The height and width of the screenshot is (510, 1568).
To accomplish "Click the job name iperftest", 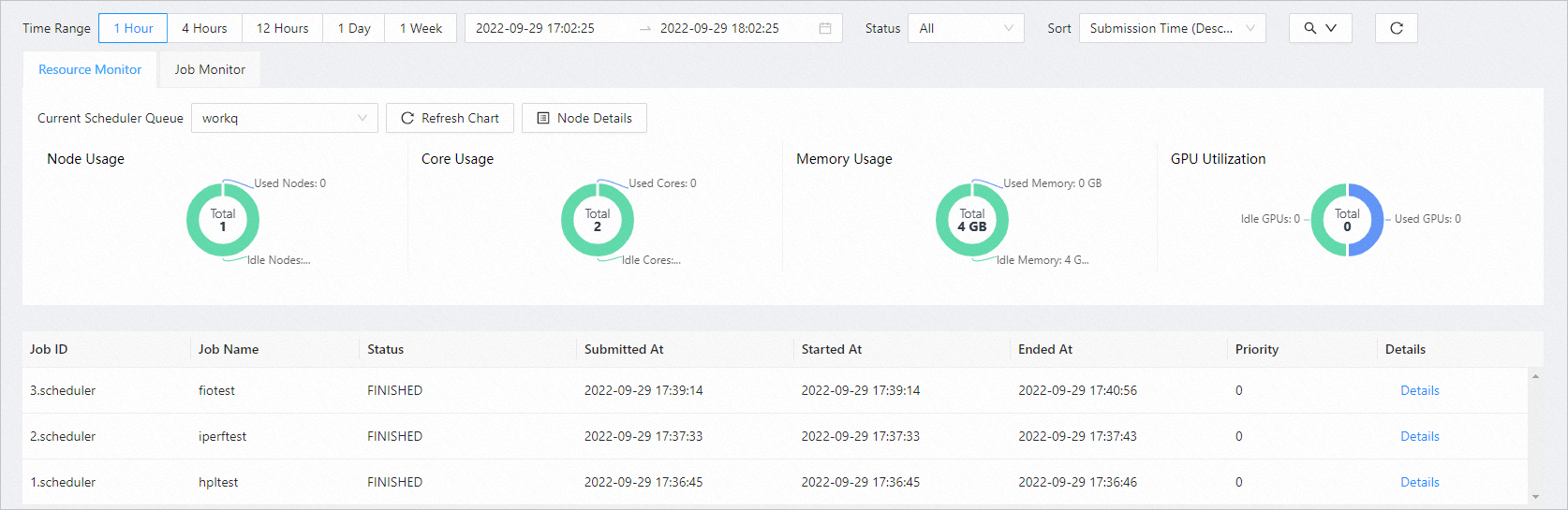I will coord(222,436).
